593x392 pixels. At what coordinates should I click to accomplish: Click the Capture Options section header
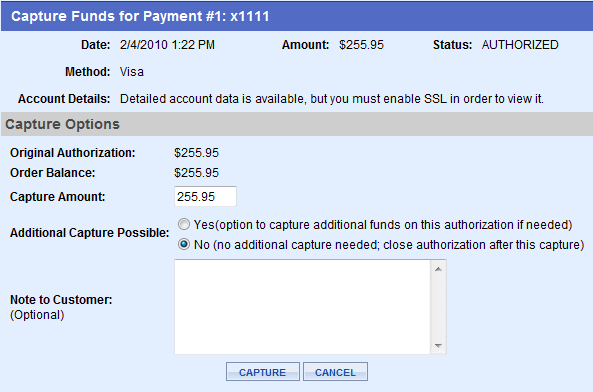296,124
